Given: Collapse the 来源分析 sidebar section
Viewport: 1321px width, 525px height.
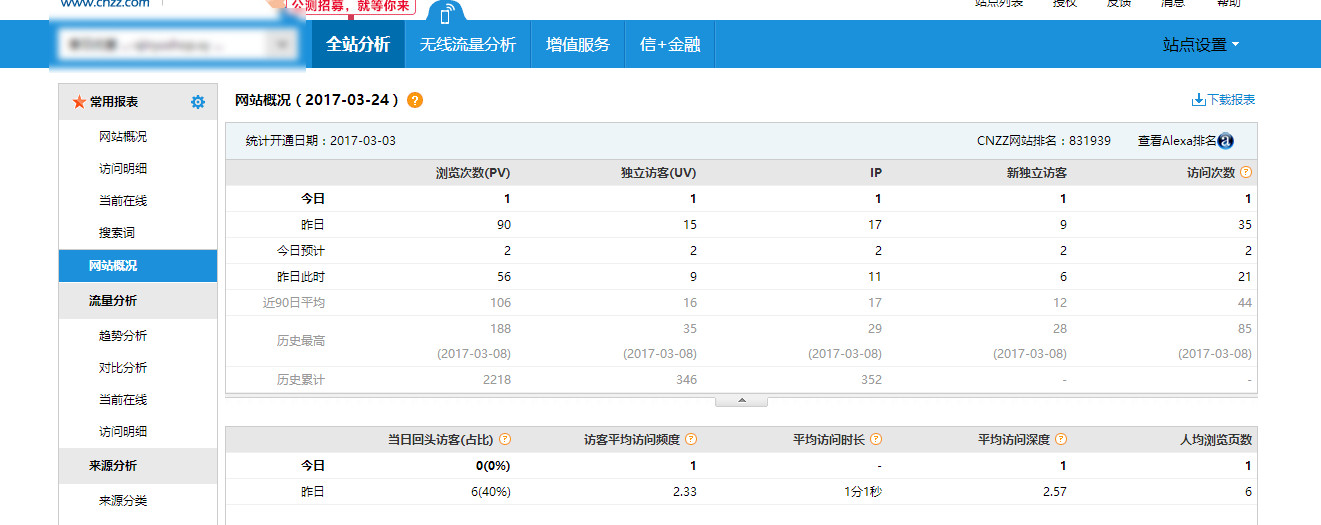Looking at the screenshot, I should [x=138, y=466].
